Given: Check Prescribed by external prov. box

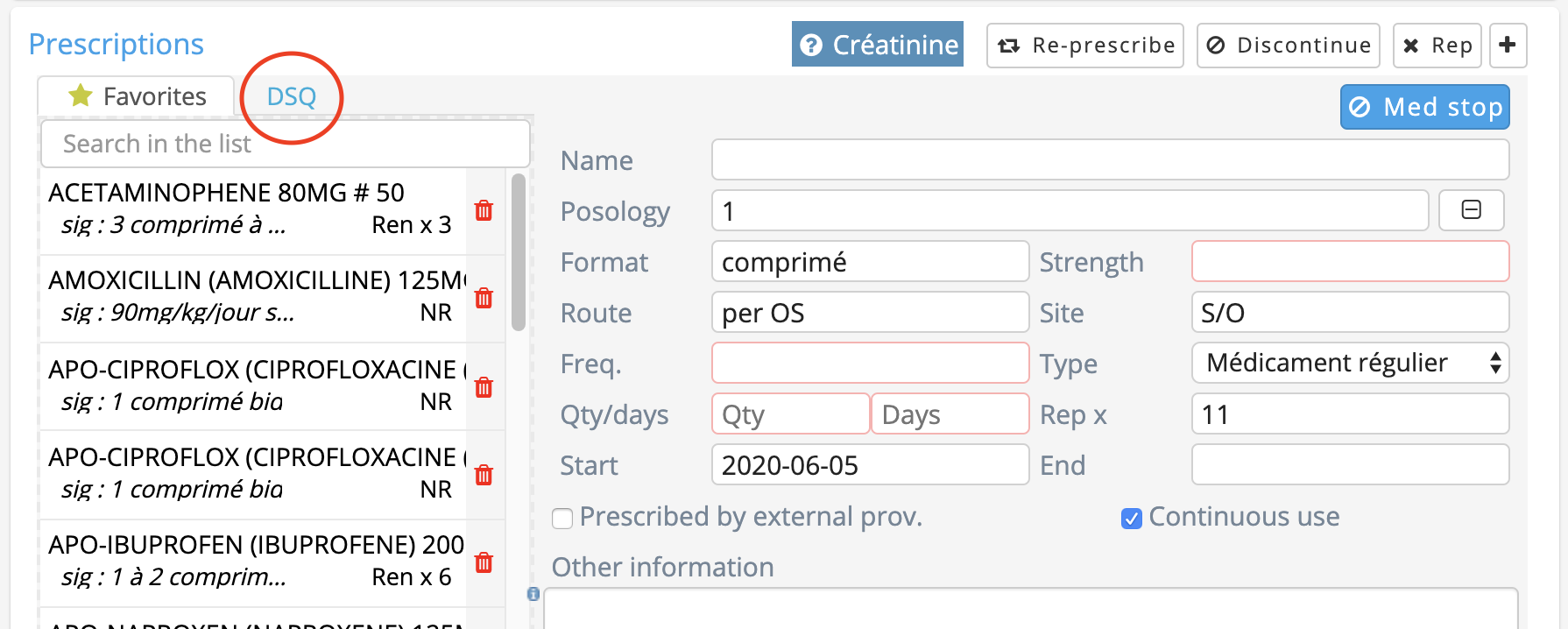Looking at the screenshot, I should (562, 519).
